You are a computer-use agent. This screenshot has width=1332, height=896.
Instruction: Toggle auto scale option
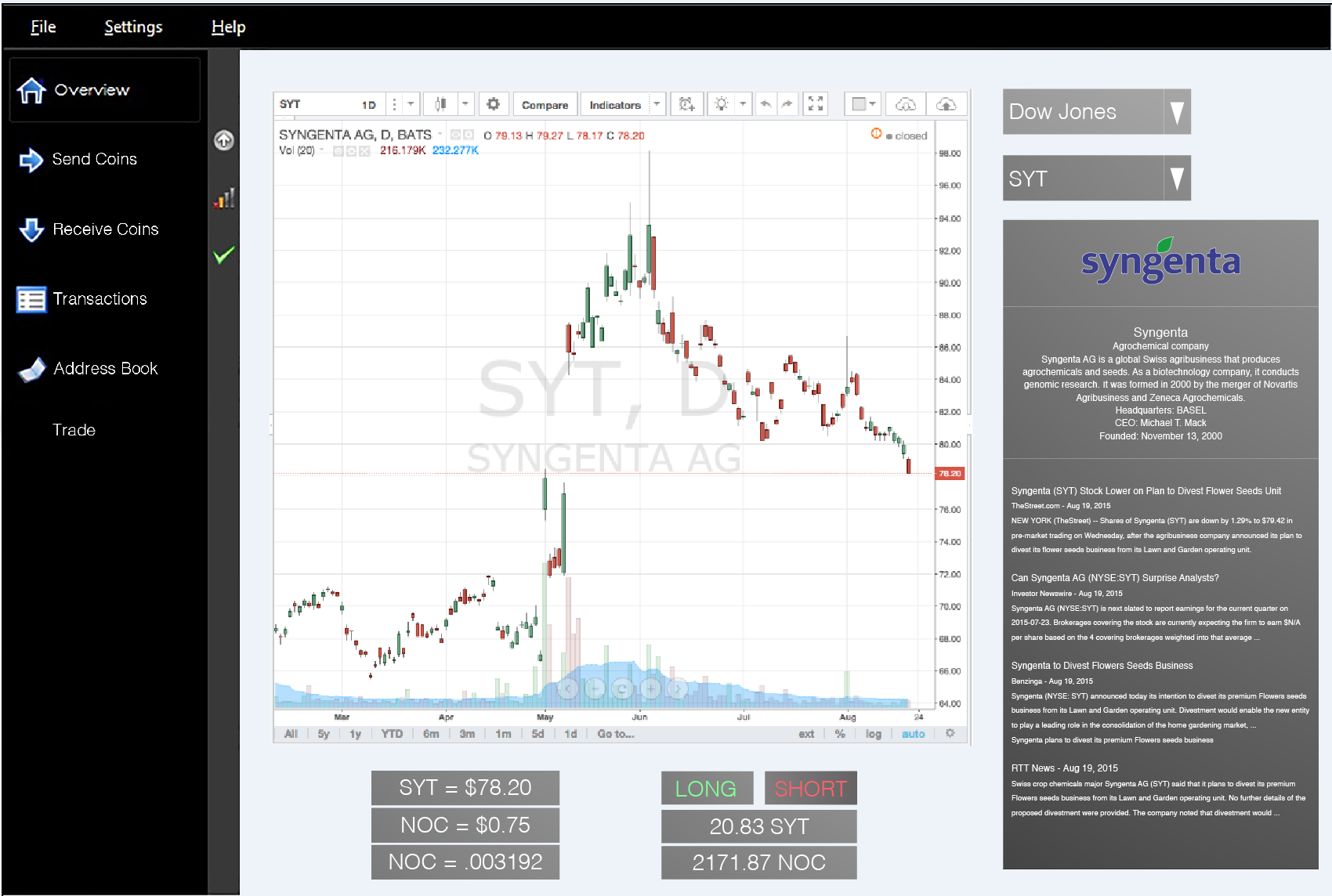coord(914,734)
